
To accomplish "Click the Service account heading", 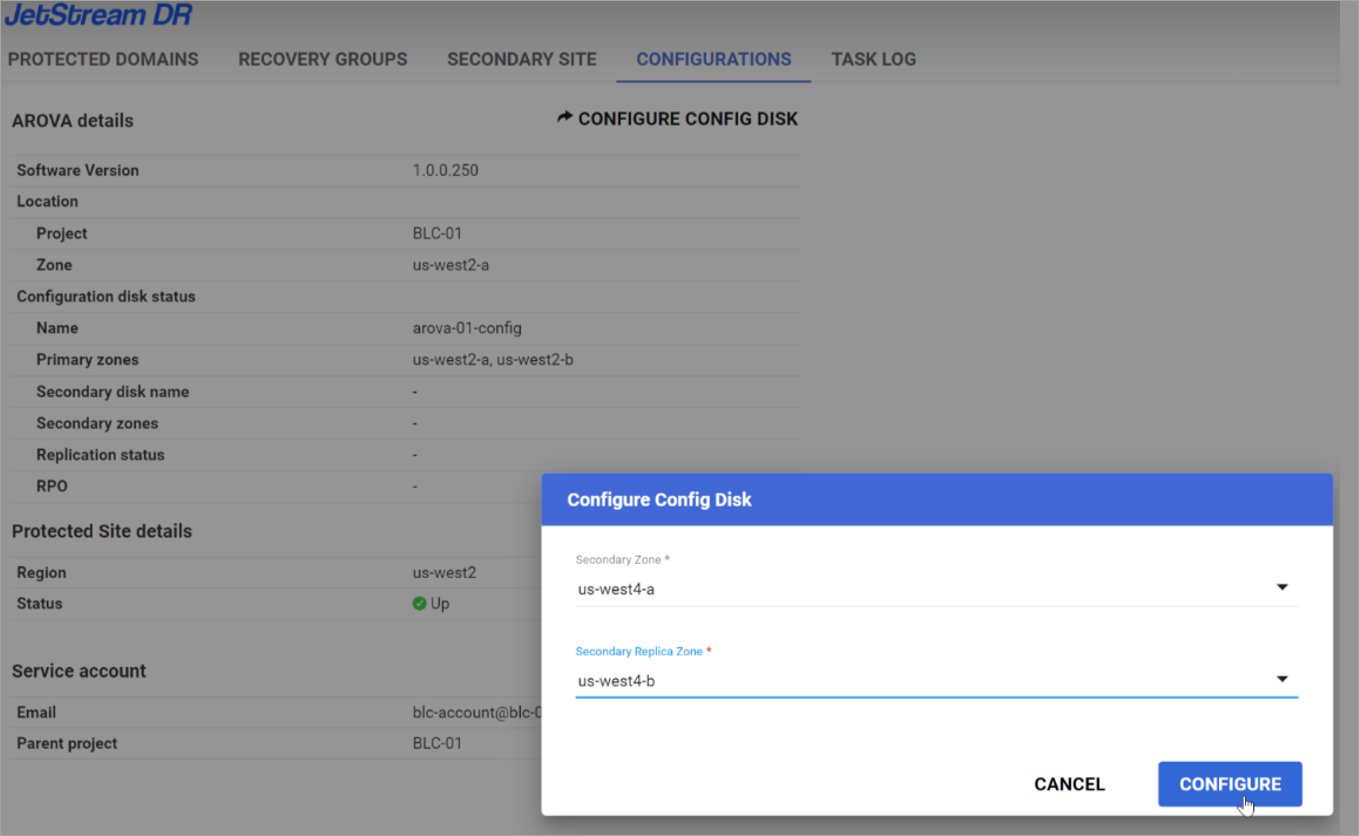I will (x=79, y=671).
